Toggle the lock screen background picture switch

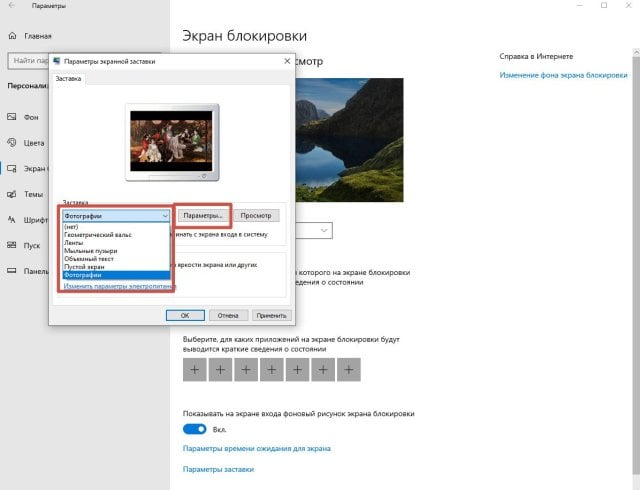194,428
